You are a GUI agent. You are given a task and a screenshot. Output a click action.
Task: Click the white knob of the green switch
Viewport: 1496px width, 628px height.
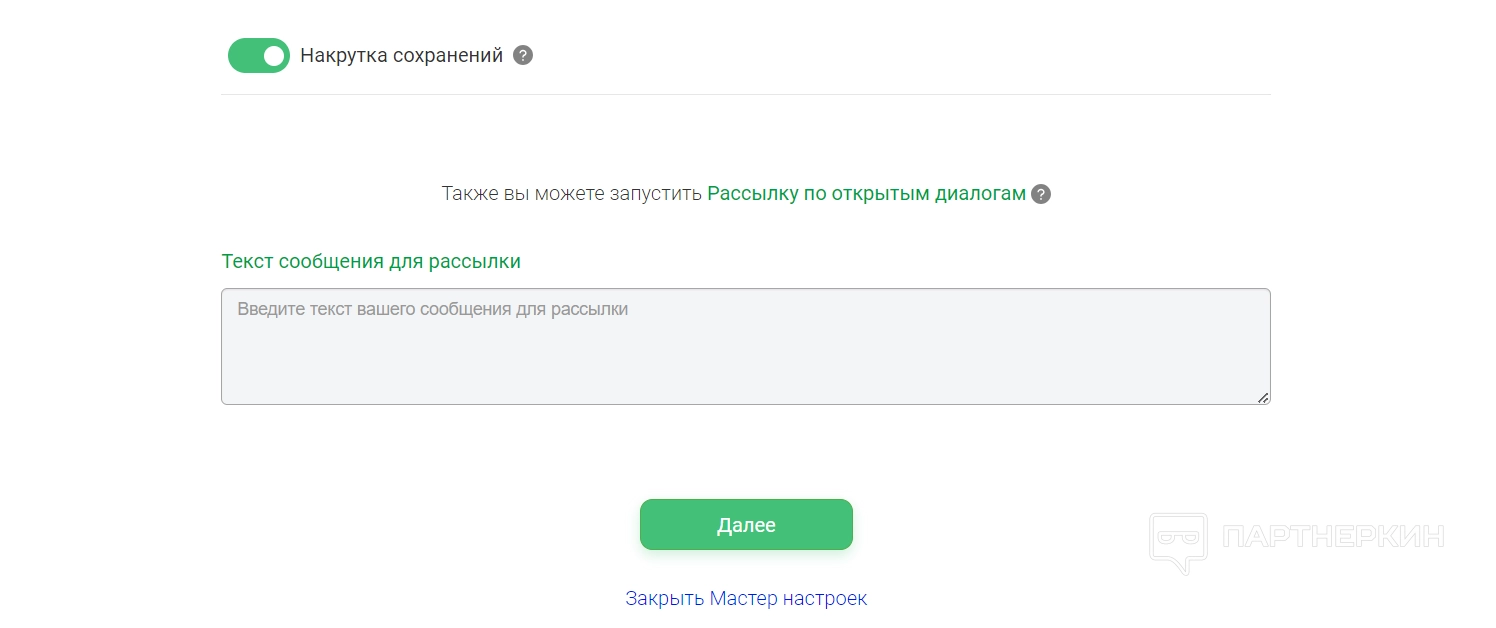tap(274, 56)
